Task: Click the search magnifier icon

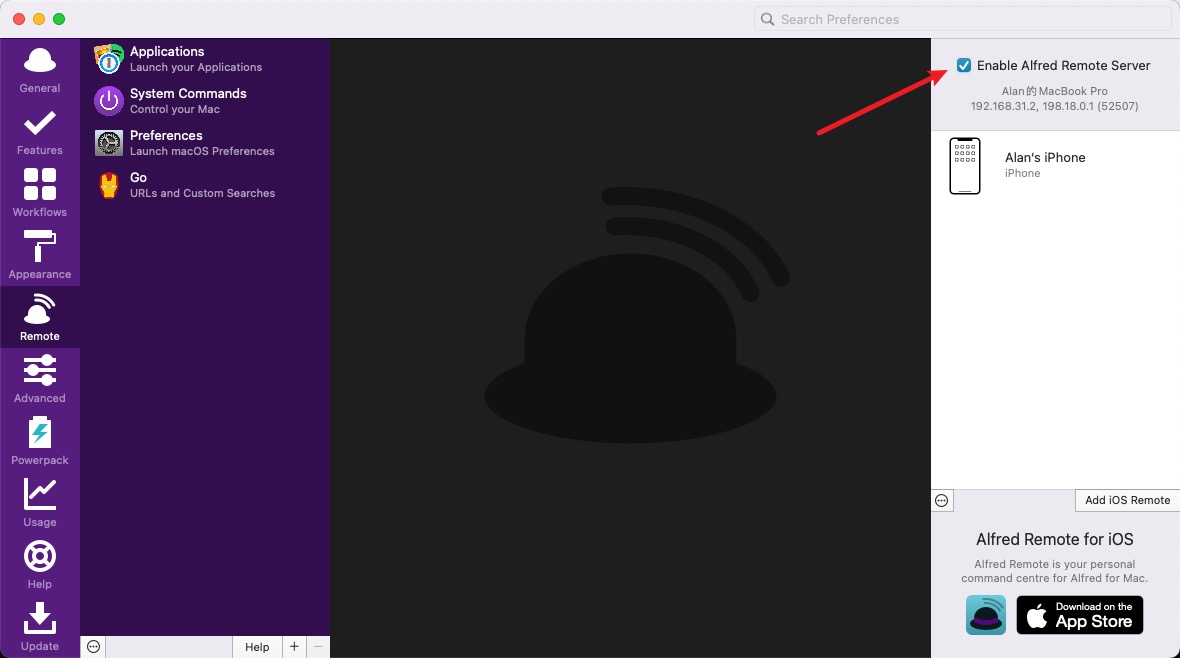Action: point(767,19)
